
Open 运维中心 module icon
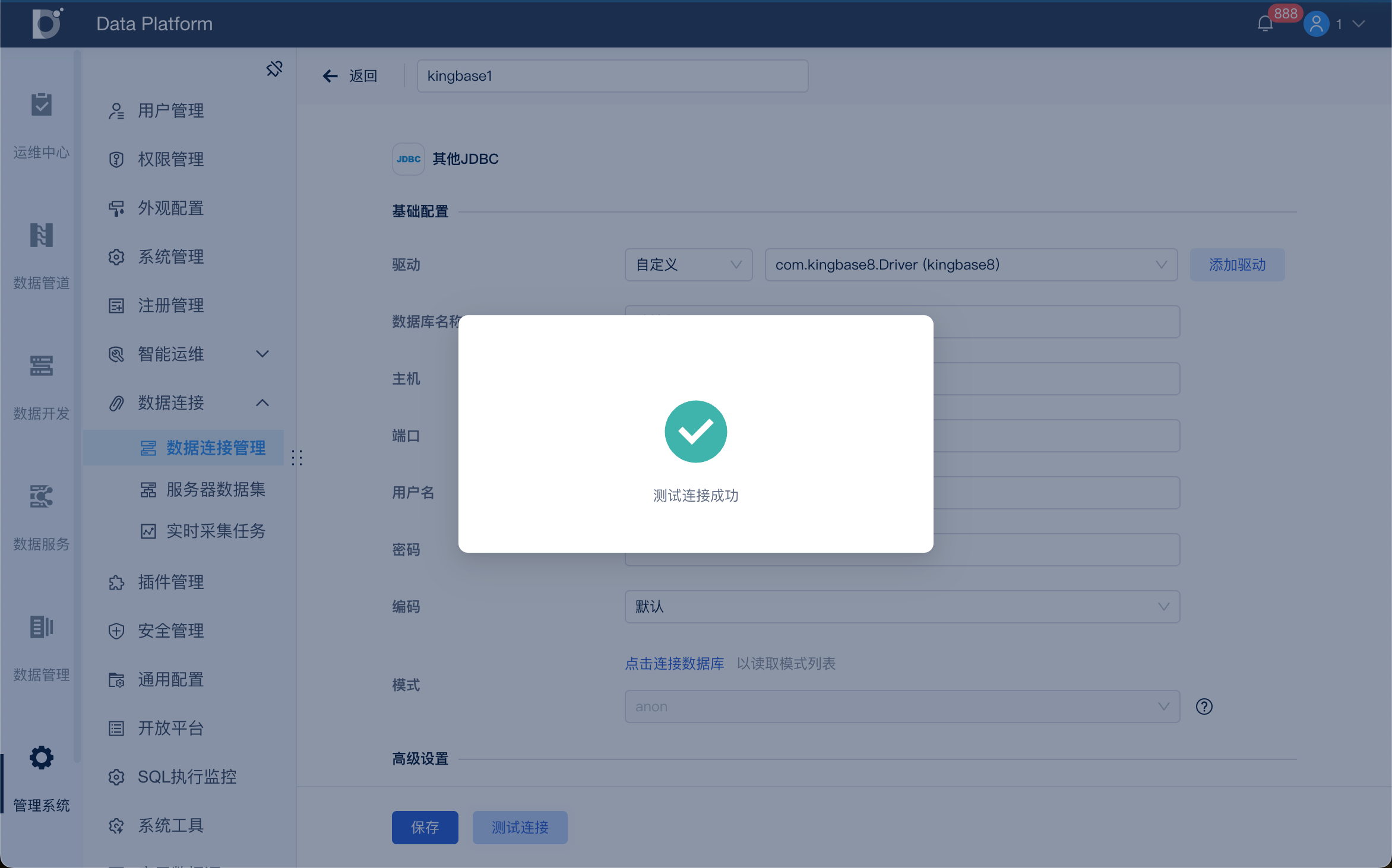click(x=41, y=105)
